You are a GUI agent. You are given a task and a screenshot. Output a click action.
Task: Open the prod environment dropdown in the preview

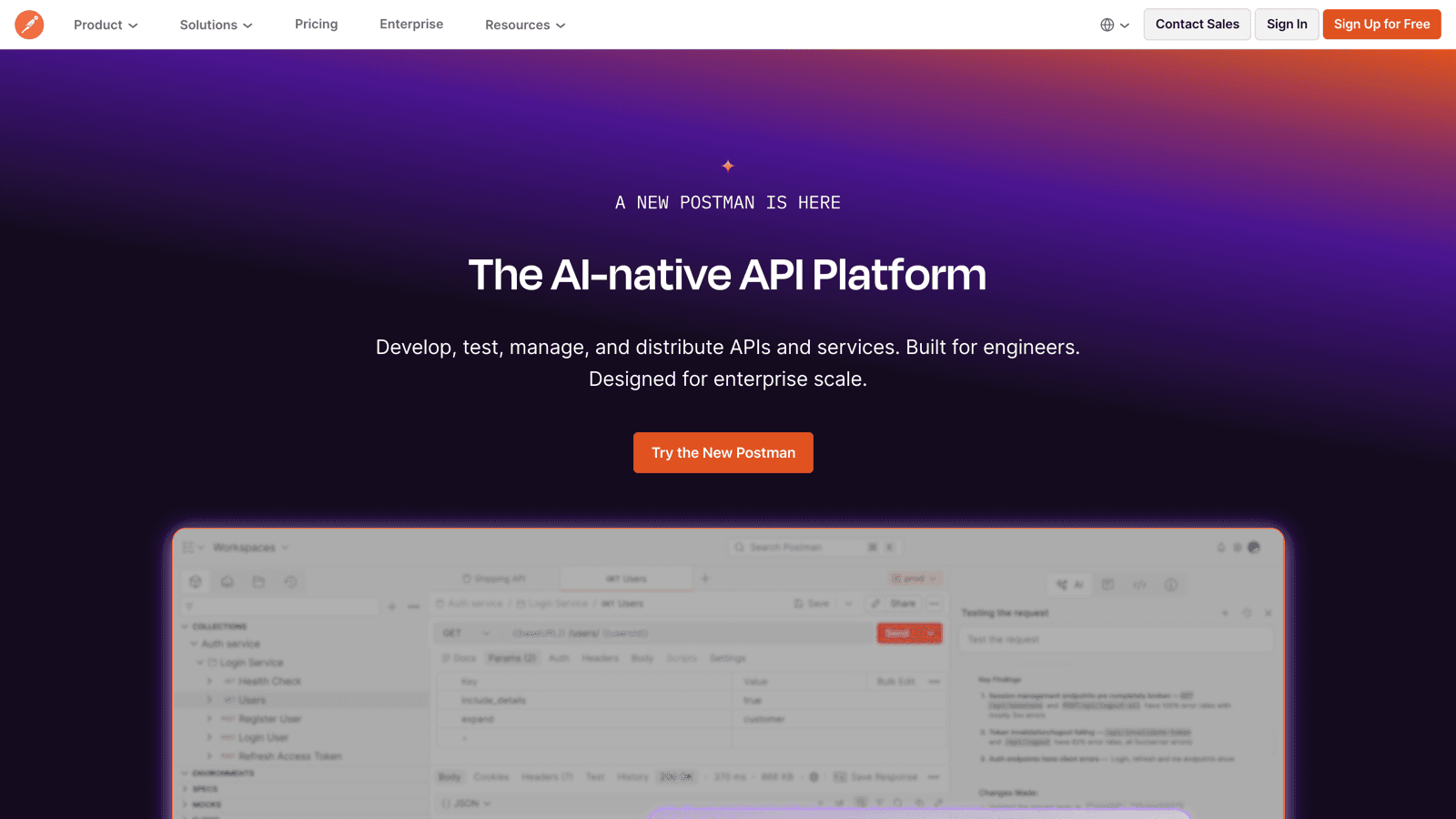915,579
